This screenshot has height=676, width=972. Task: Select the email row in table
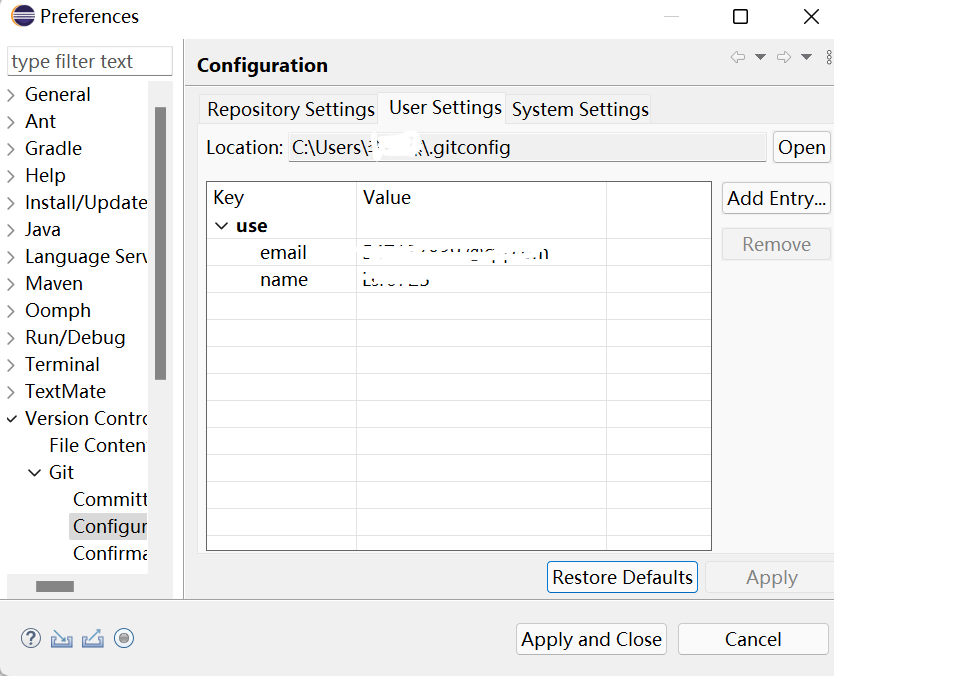459,252
